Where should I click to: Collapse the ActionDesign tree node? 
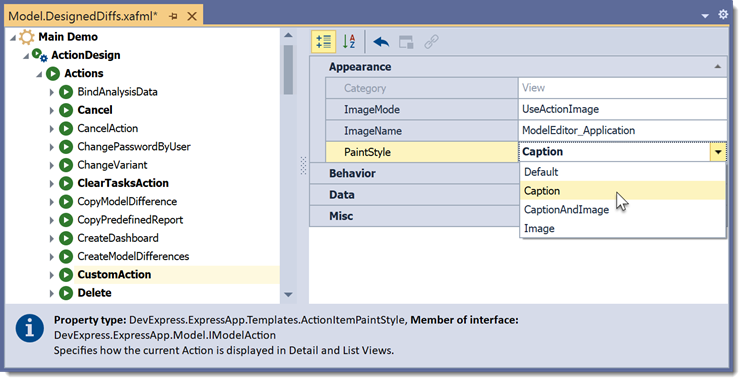26,56
